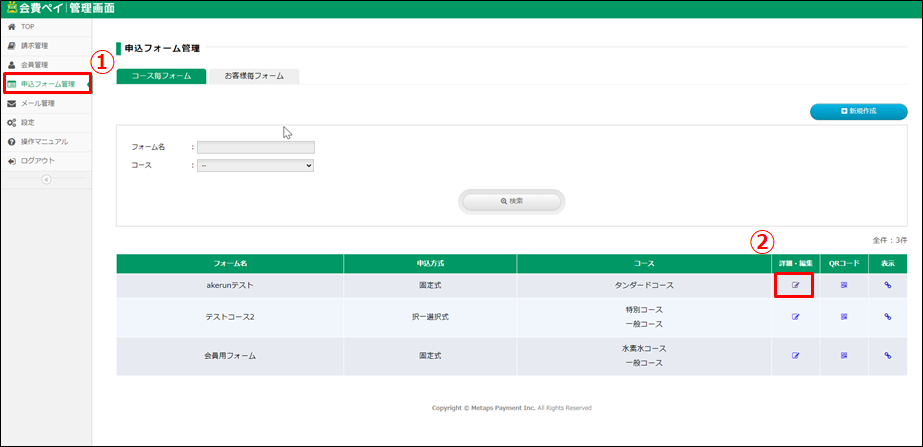Select the コース毎フォーム tab
923x447 pixels.
click(x=161, y=76)
